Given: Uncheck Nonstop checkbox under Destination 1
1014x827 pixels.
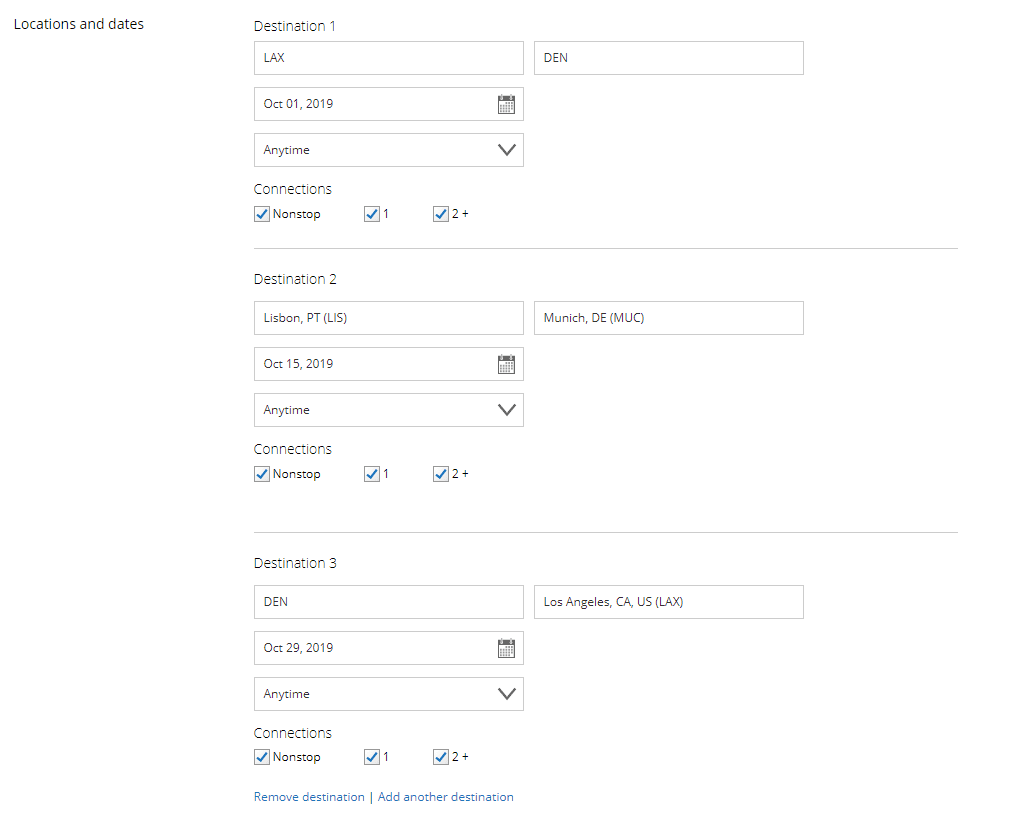Looking at the screenshot, I should 262,214.
